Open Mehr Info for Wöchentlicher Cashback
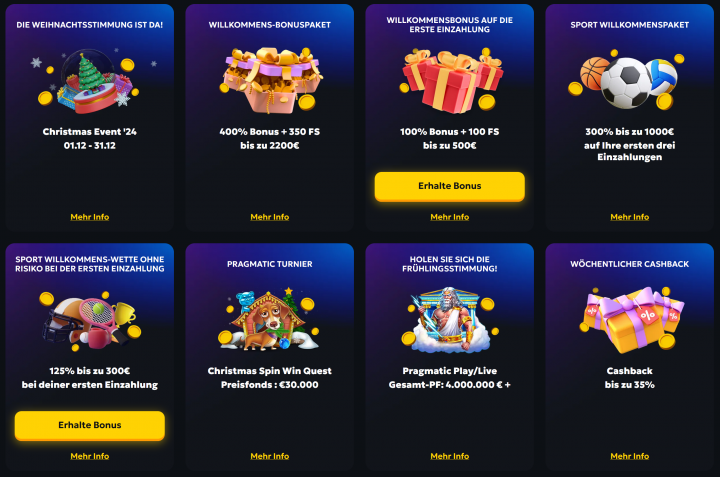 [630, 456]
